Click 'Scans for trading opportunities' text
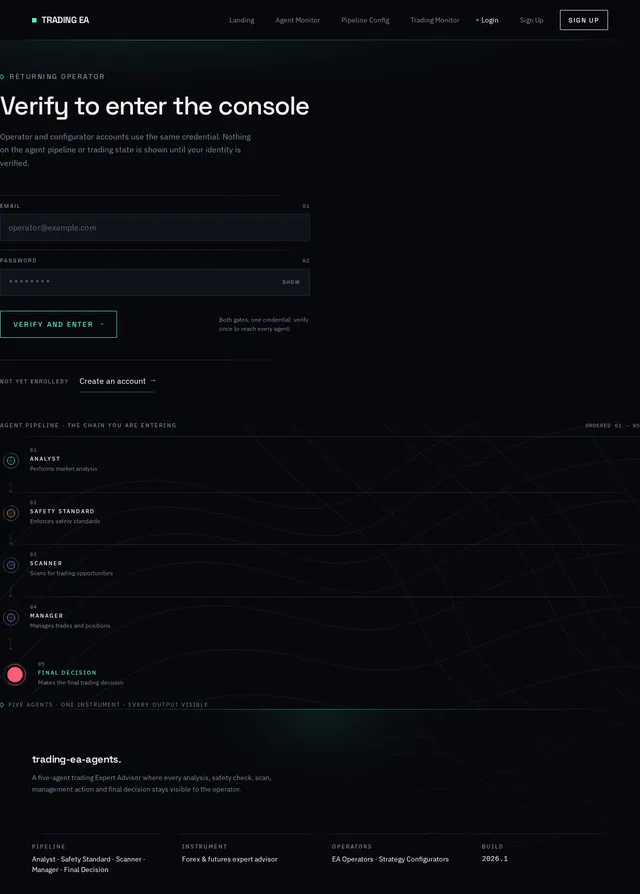 (71, 573)
